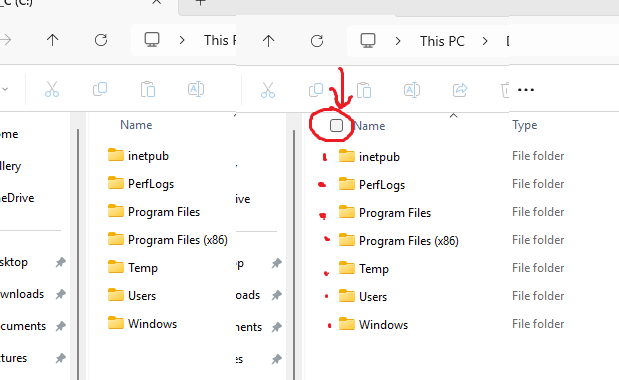Click the pin icon beside Desktop in left sidebar

[60, 262]
